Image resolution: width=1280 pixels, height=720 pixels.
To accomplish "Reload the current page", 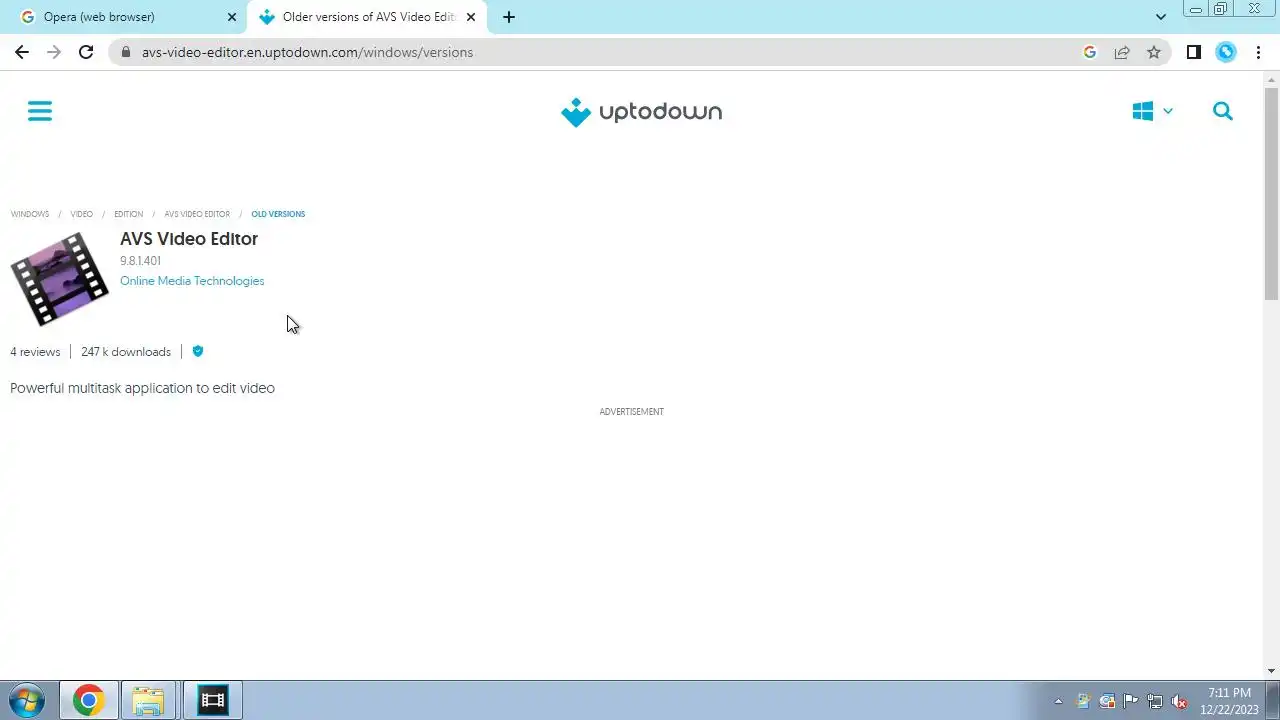I will point(86,52).
